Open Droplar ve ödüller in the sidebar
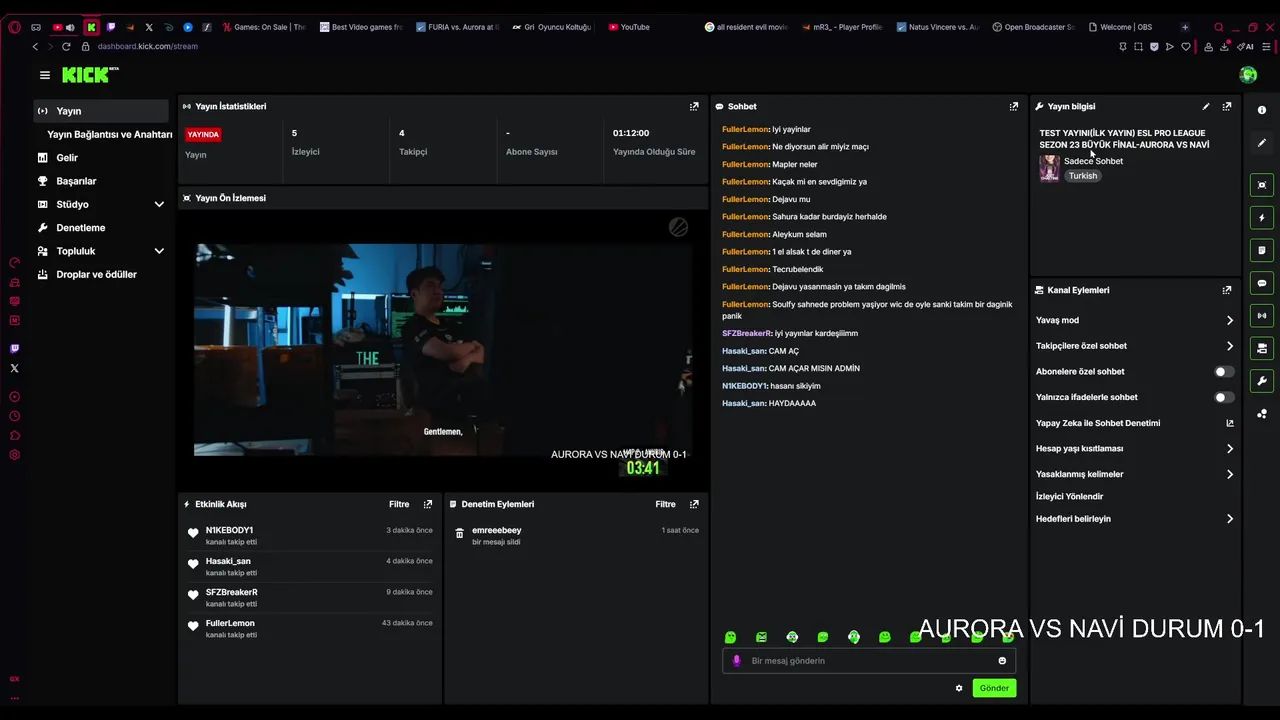The width and height of the screenshot is (1280, 720). tap(101, 274)
